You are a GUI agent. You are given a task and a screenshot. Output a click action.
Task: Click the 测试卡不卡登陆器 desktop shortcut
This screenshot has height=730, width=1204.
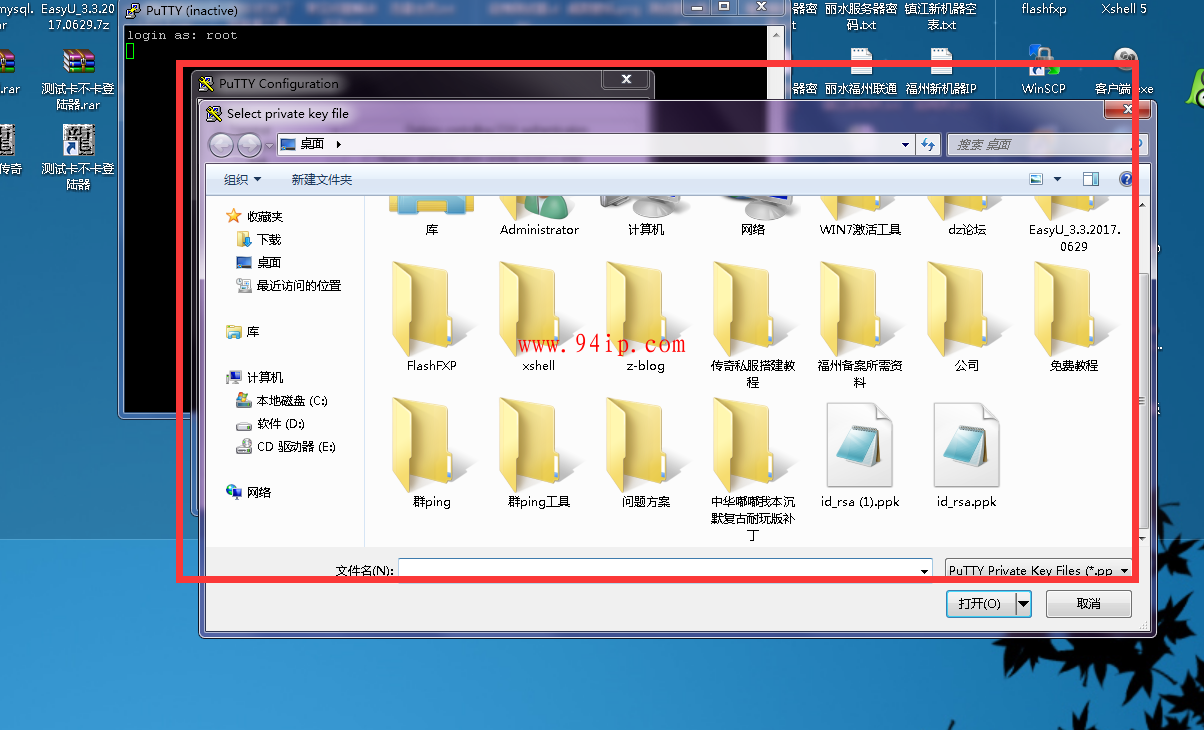[x=78, y=157]
